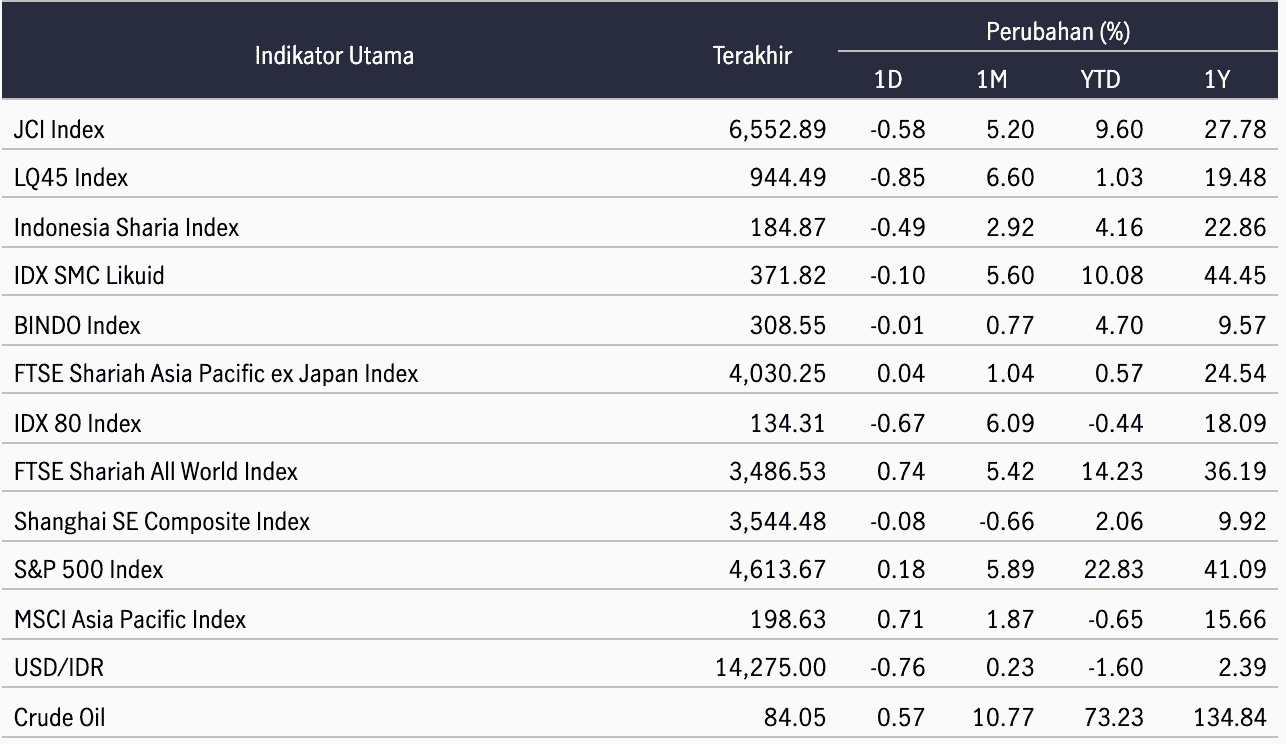Click MSCI last value 198.63
The image size is (1286, 744).
(788, 619)
